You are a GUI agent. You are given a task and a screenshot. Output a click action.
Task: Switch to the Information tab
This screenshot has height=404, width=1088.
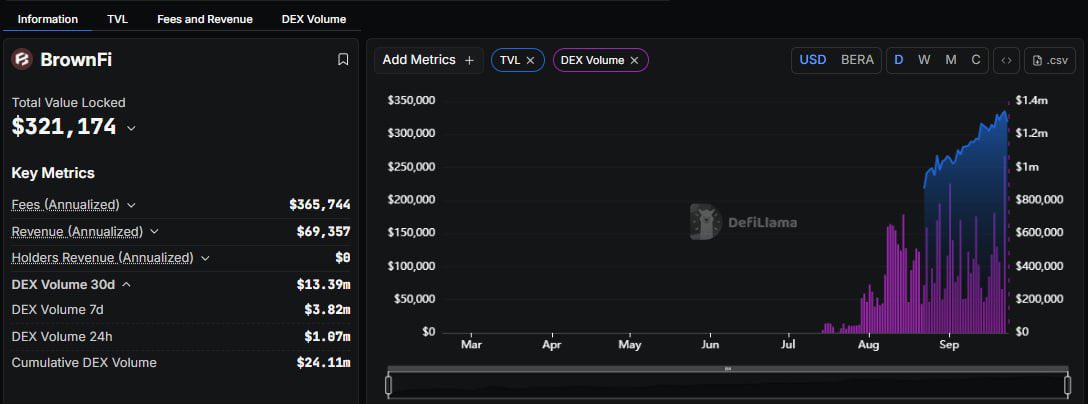click(x=48, y=19)
